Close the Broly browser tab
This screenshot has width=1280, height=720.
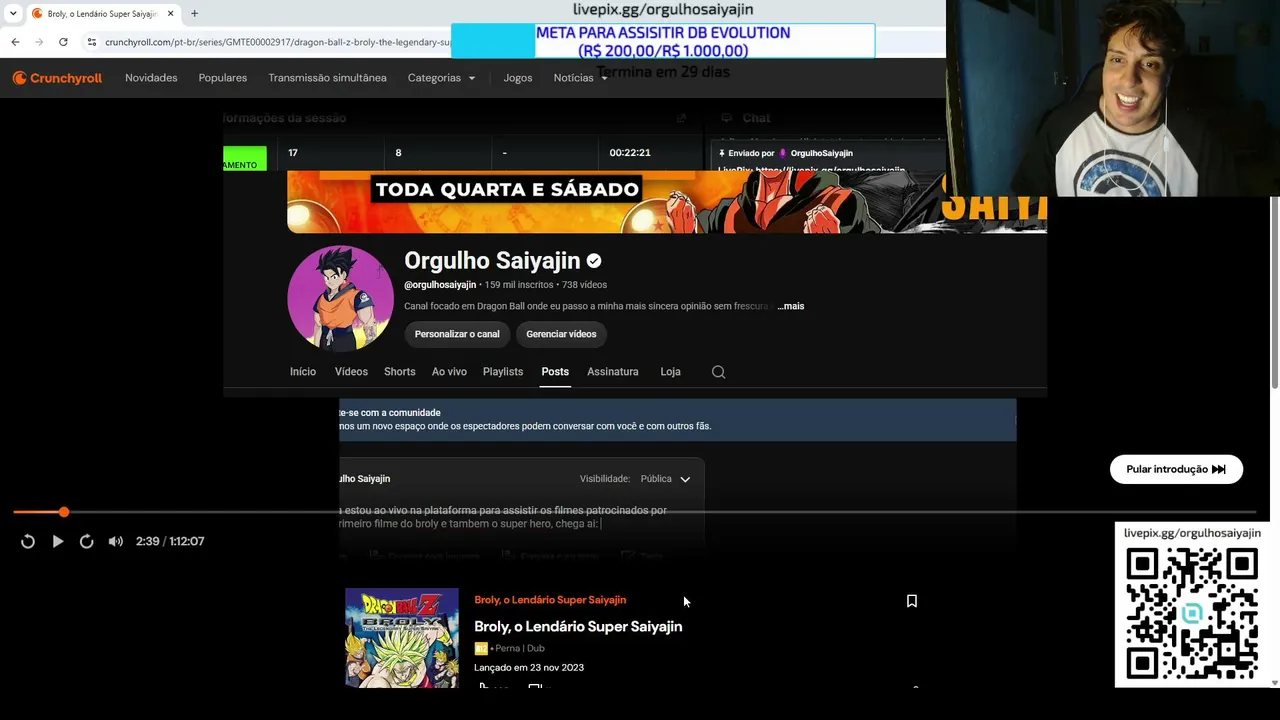tap(170, 14)
